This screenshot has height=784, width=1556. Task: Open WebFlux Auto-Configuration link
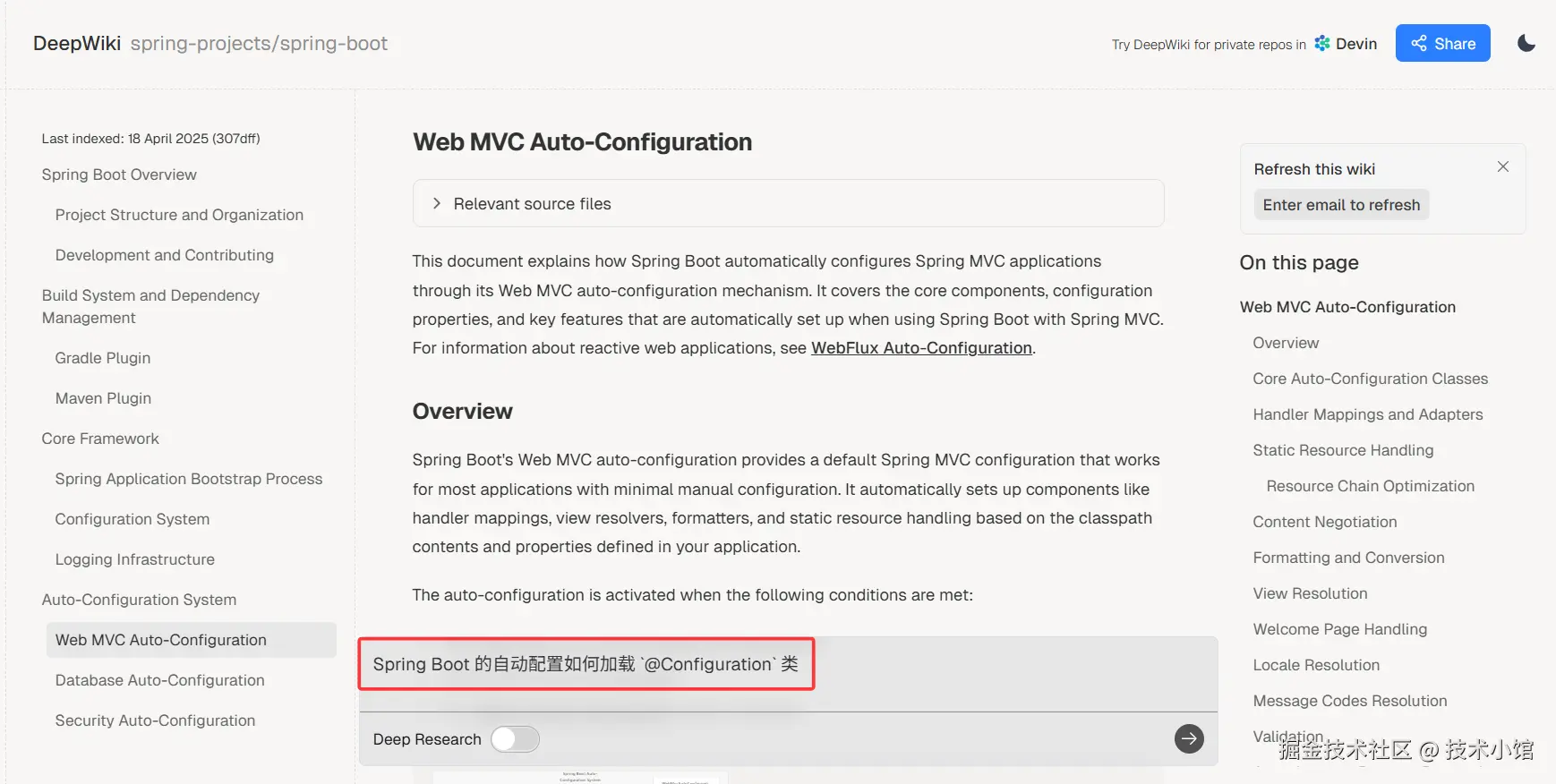(x=921, y=348)
